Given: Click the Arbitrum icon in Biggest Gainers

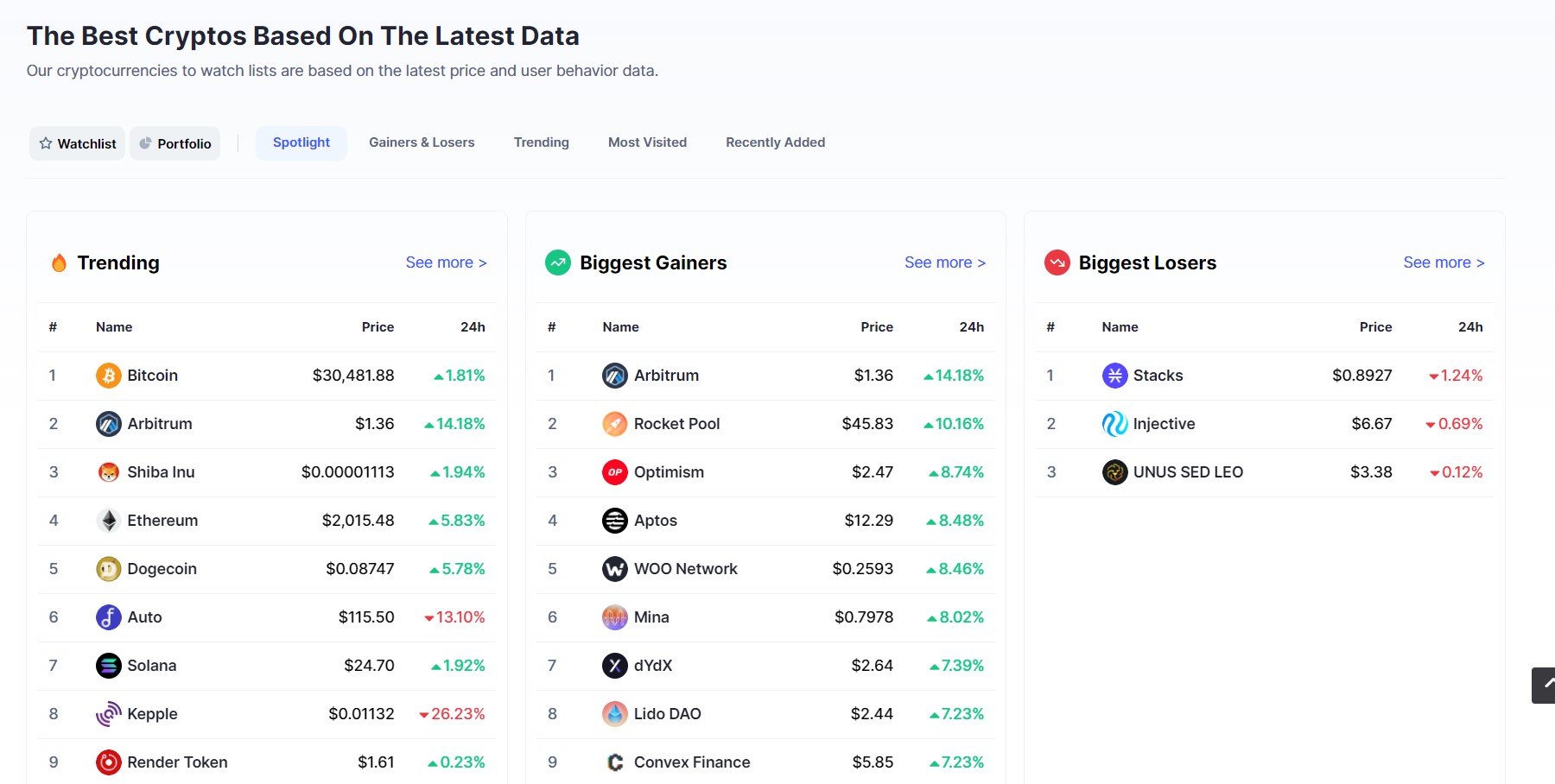Looking at the screenshot, I should [614, 376].
